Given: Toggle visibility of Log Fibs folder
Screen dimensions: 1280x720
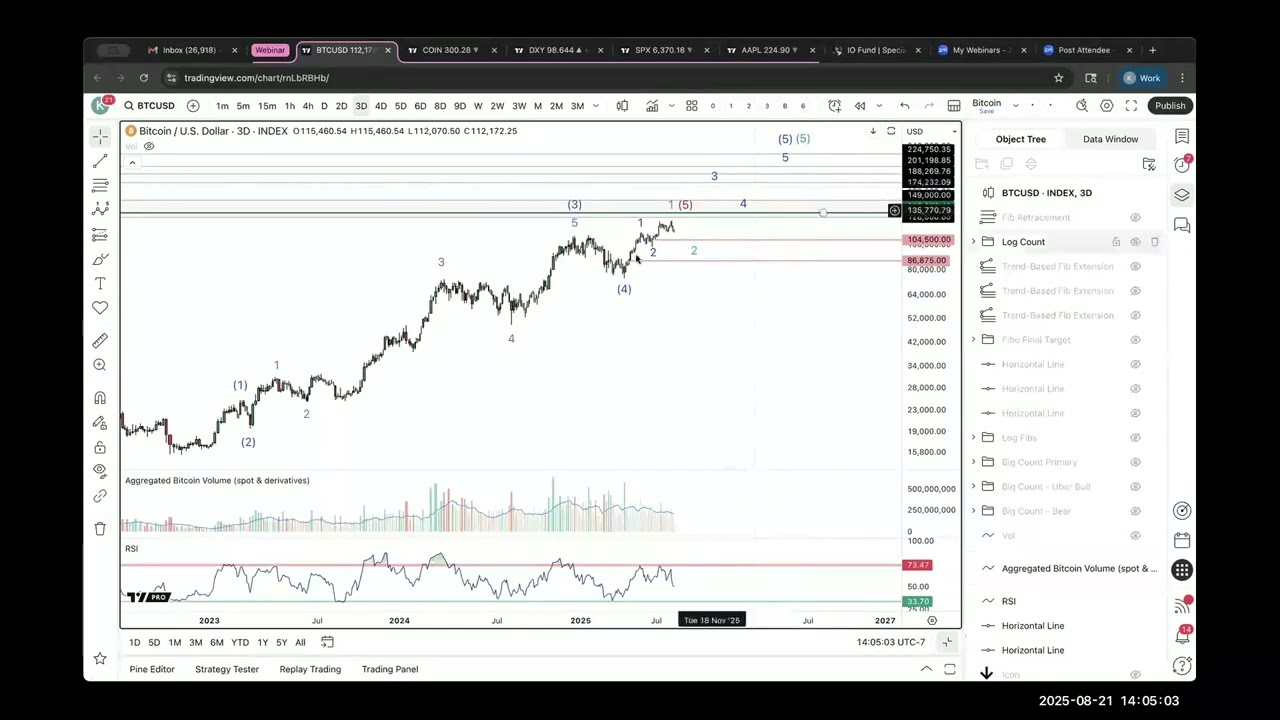Looking at the screenshot, I should pyautogui.click(x=1135, y=438).
